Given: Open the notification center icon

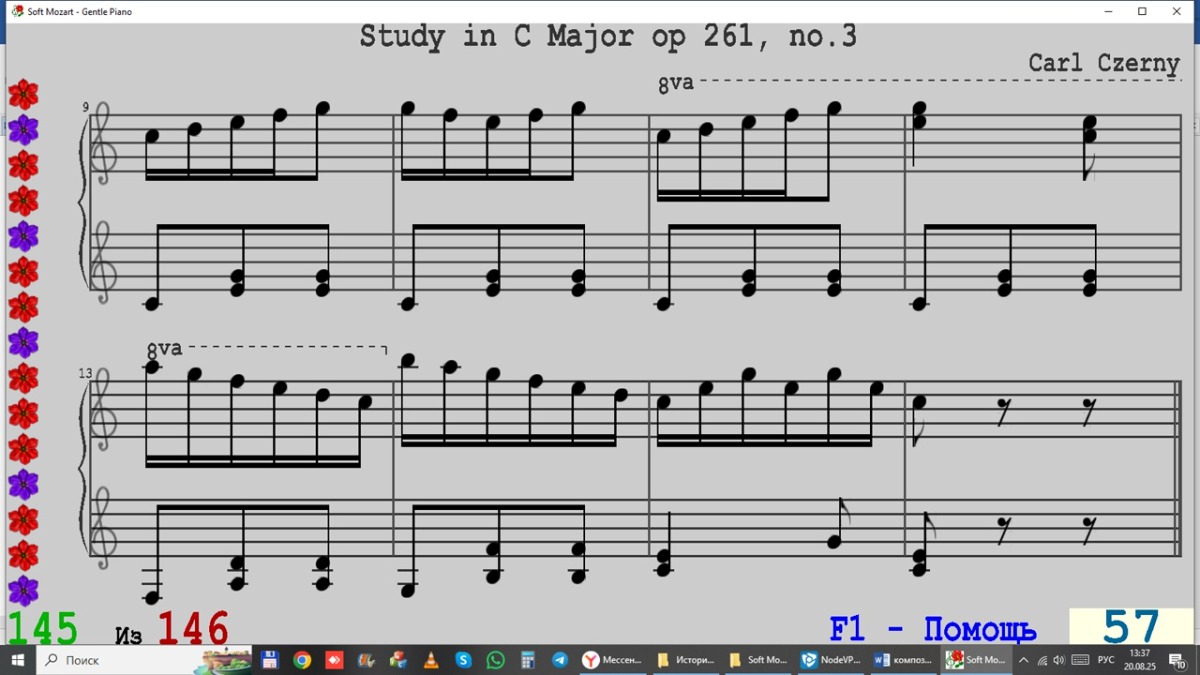Looking at the screenshot, I should pos(1178,660).
